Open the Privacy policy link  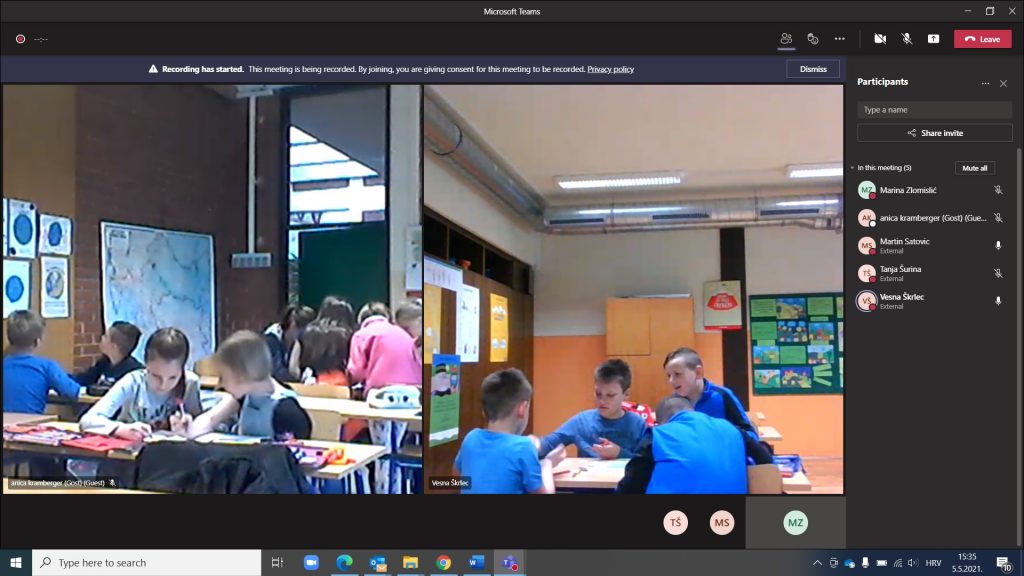[611, 69]
